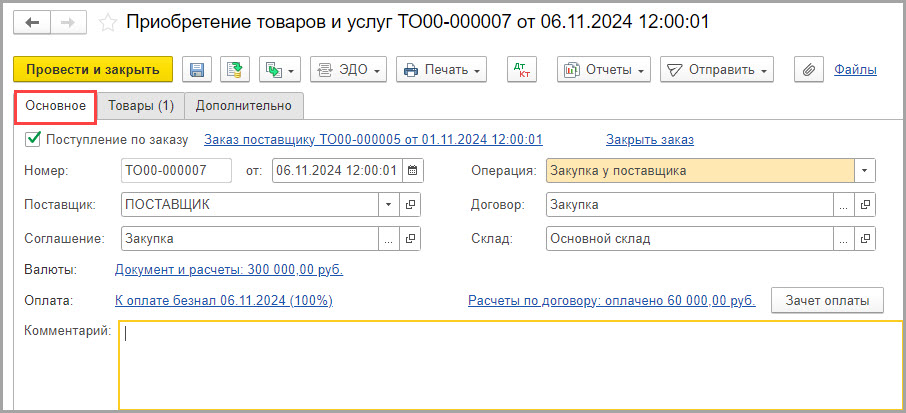Show Дт/Кт accounting entries

click(522, 70)
